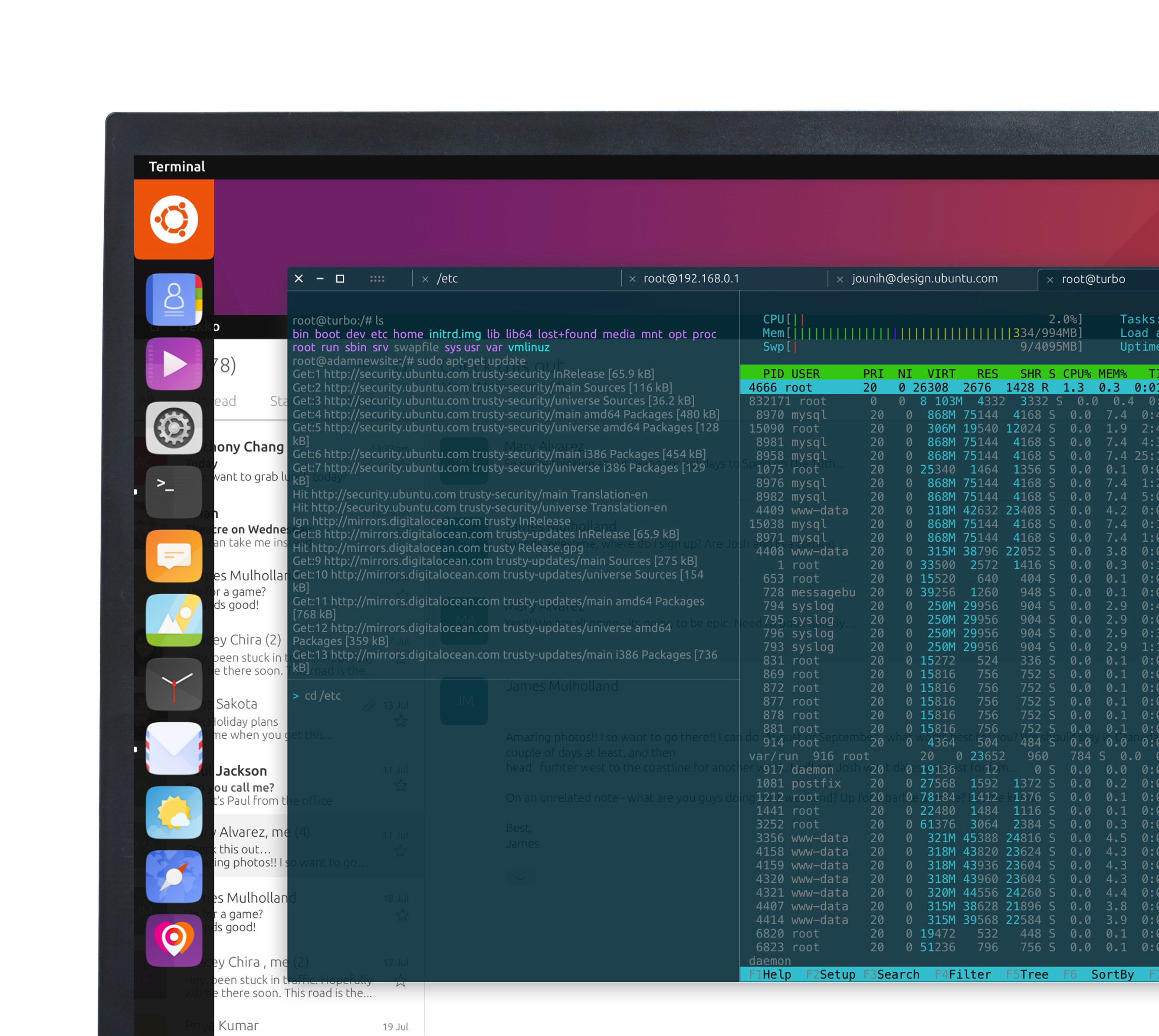The image size is (1159, 1036).
Task: Launch the Weather app icon
Action: tap(174, 813)
